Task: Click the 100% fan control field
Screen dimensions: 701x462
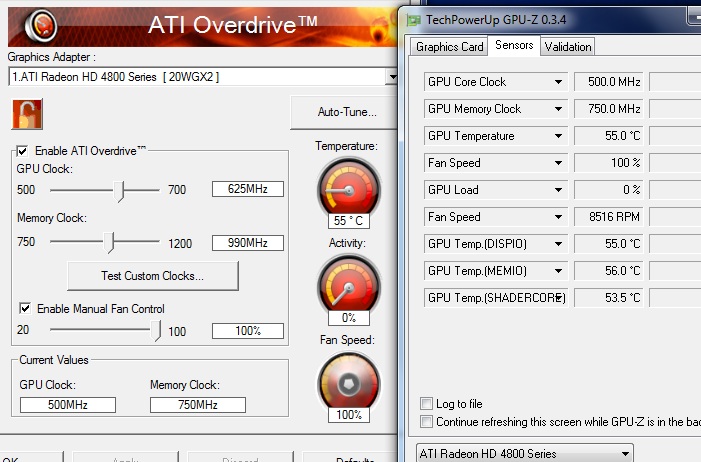Action: (248, 331)
